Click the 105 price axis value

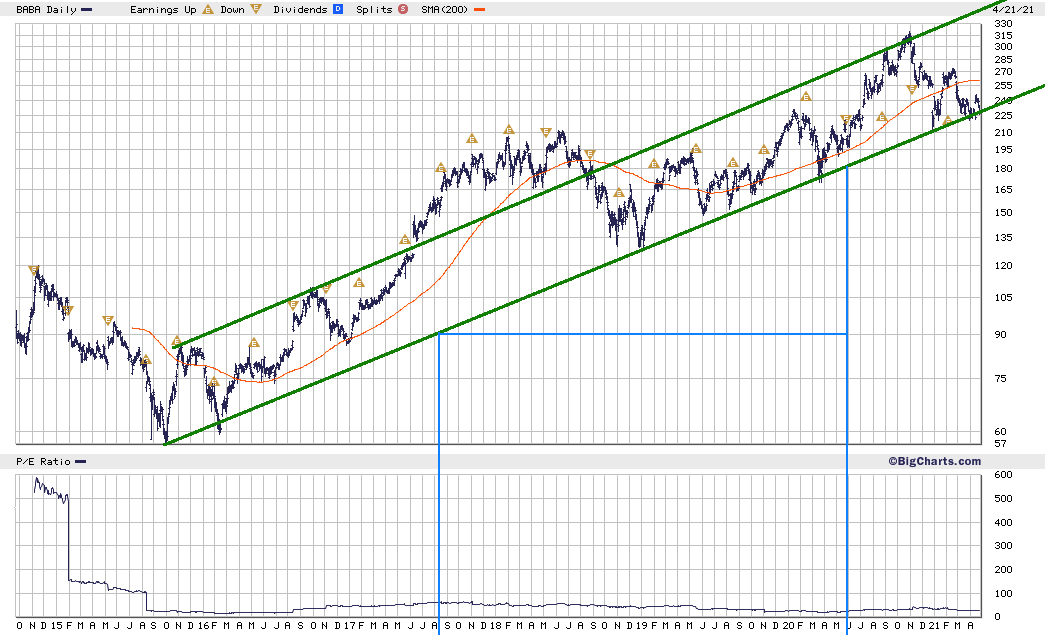tap(1003, 297)
